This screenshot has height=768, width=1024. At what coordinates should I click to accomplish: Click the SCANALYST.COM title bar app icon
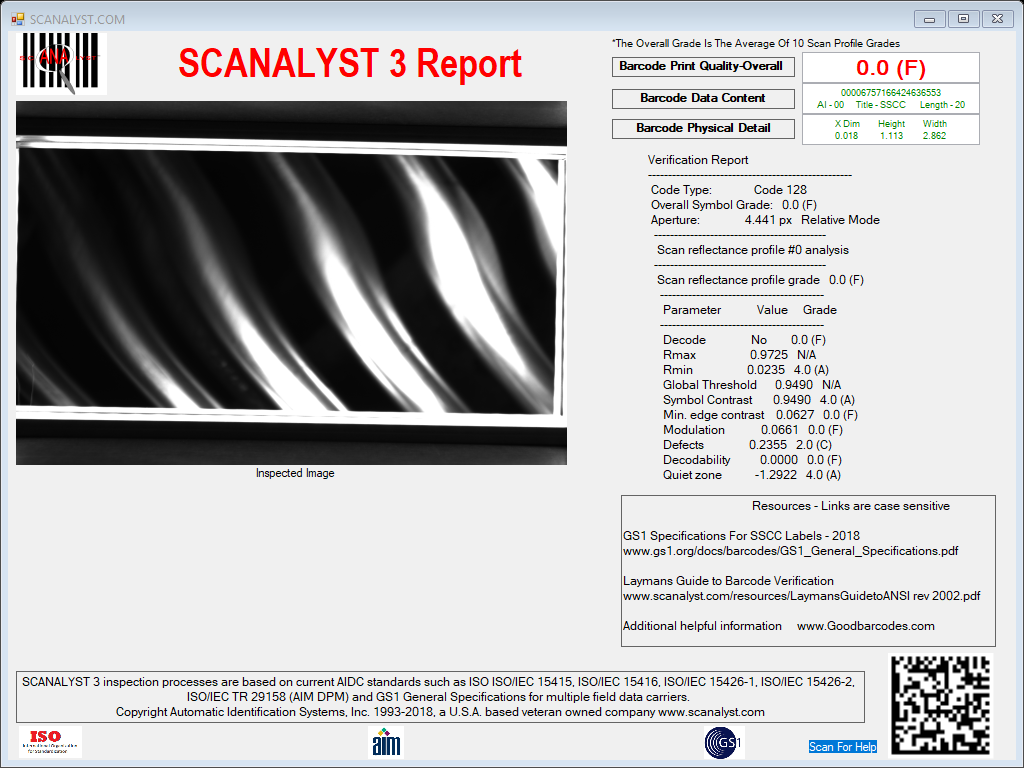click(18, 19)
